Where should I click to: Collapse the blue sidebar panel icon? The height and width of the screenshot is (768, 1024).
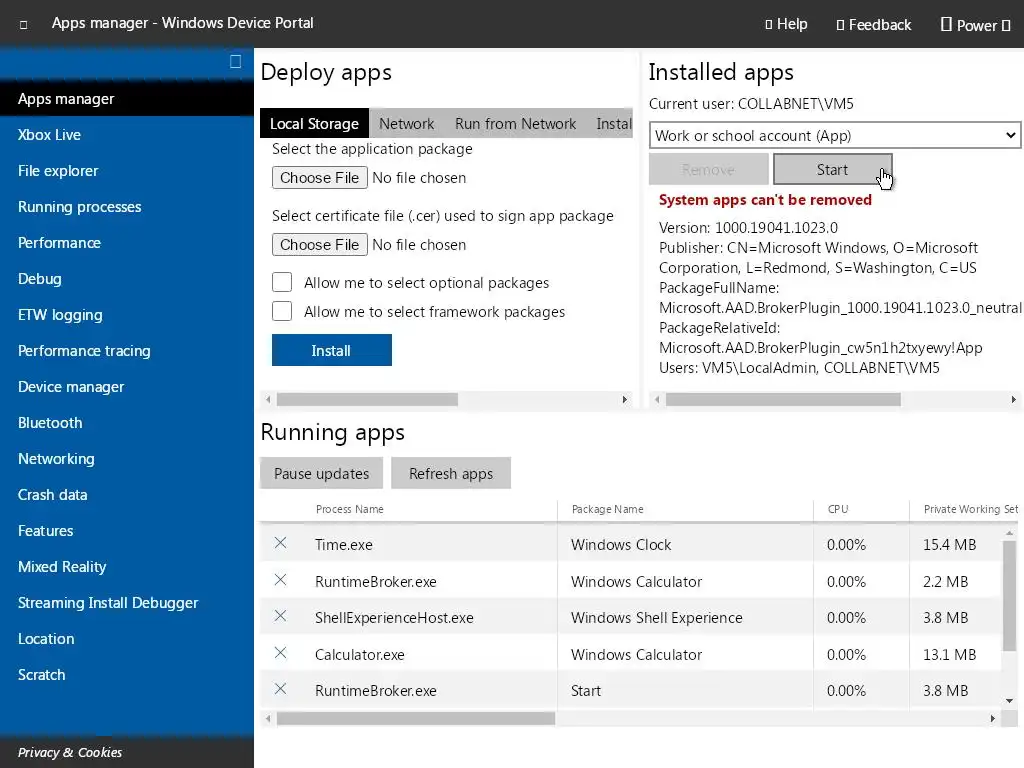(x=235, y=62)
